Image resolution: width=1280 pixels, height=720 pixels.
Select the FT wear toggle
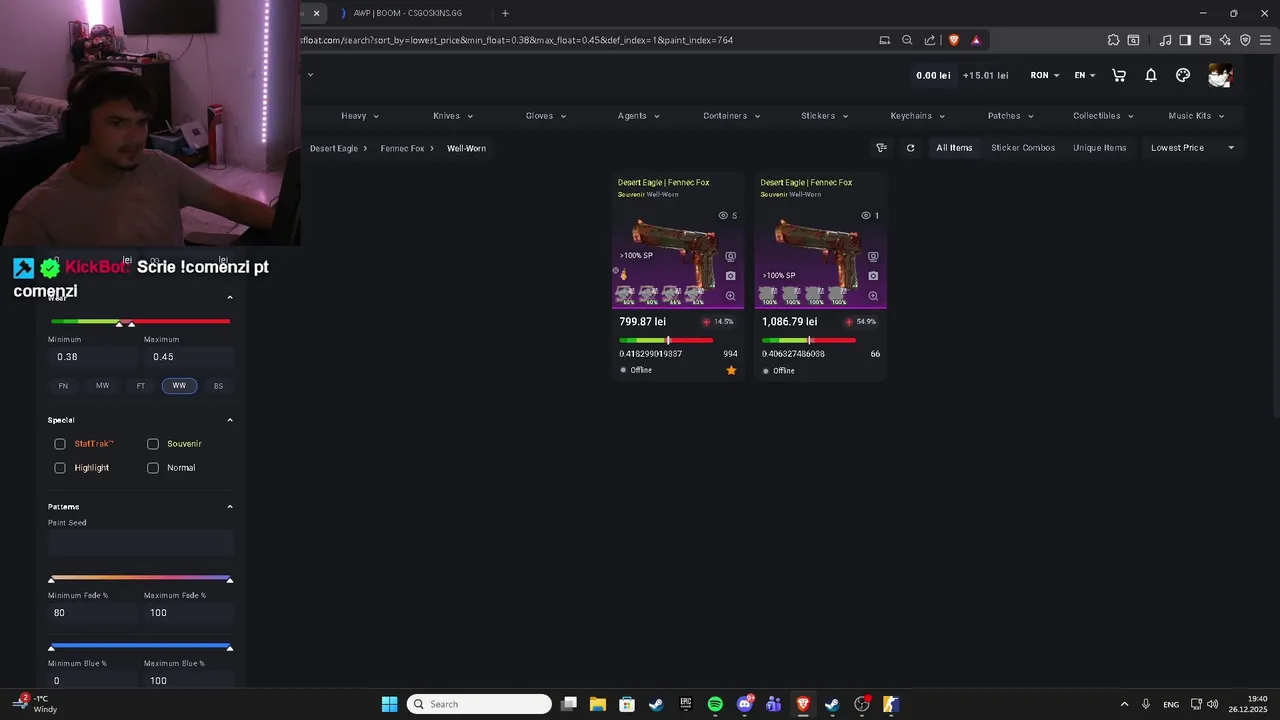(x=141, y=386)
